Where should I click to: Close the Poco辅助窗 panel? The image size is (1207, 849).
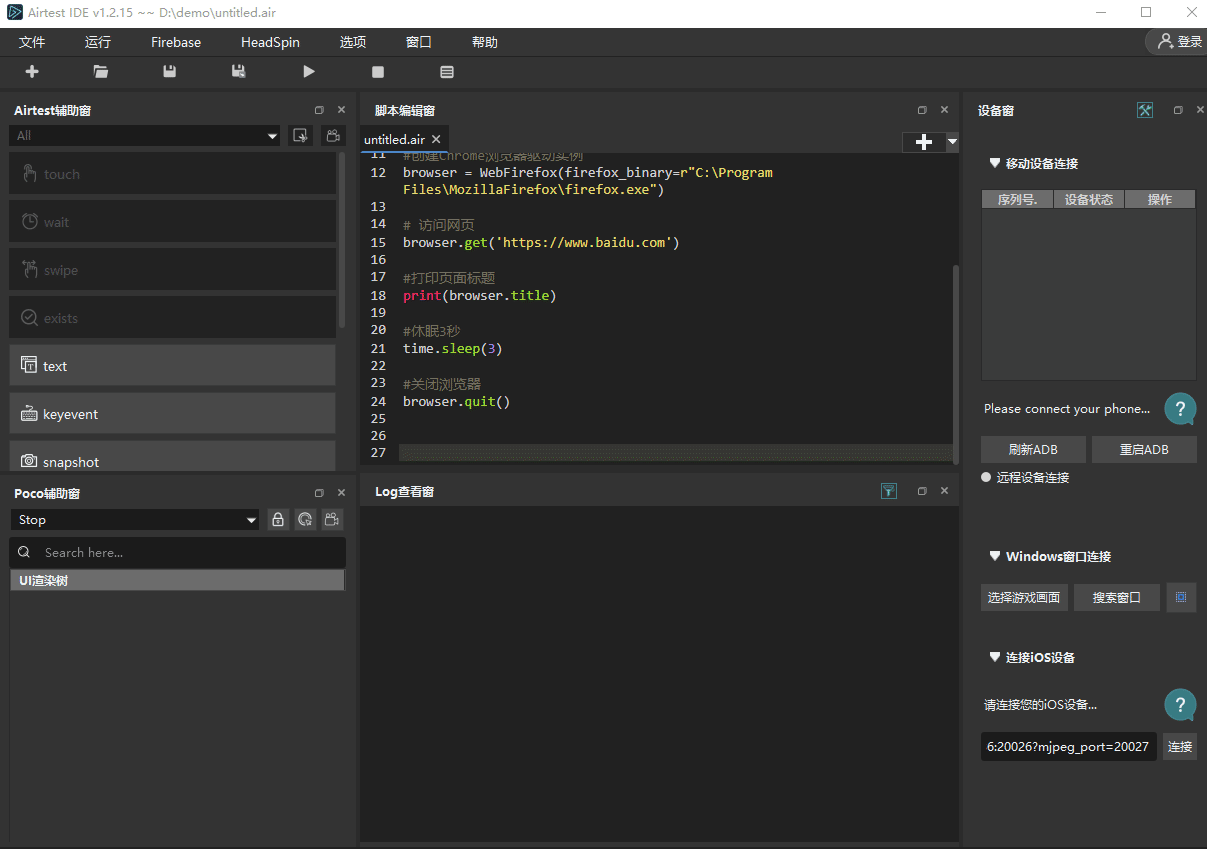point(341,492)
